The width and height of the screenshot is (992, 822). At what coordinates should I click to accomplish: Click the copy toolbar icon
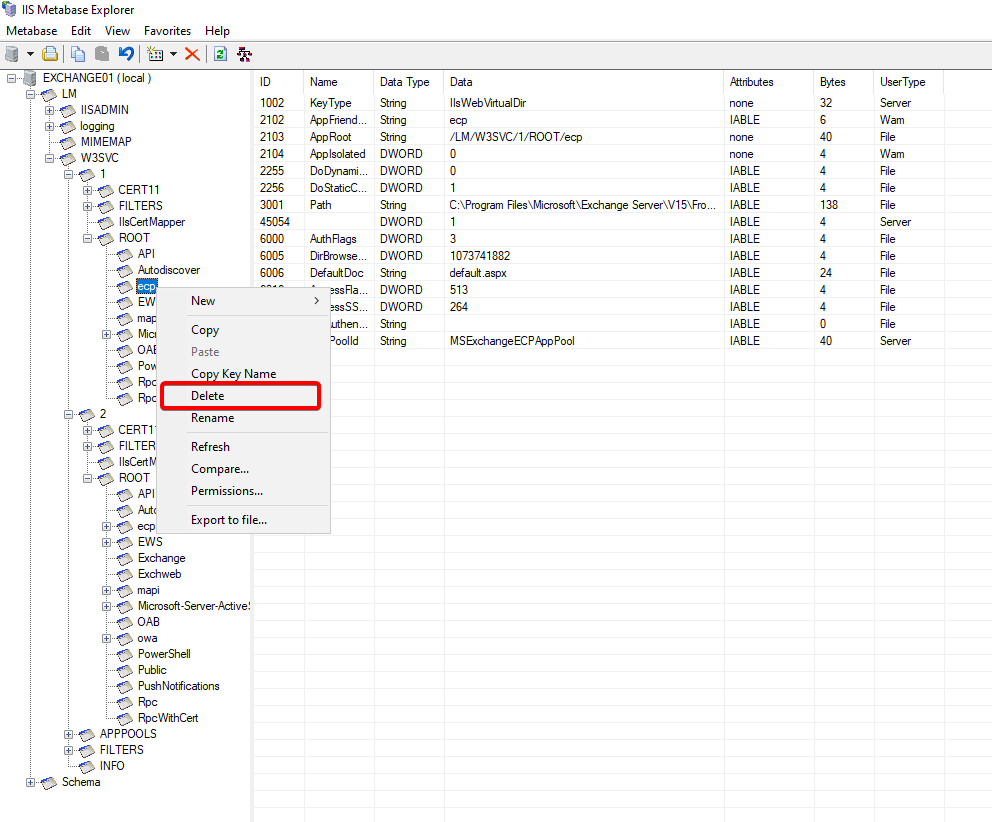click(x=78, y=54)
